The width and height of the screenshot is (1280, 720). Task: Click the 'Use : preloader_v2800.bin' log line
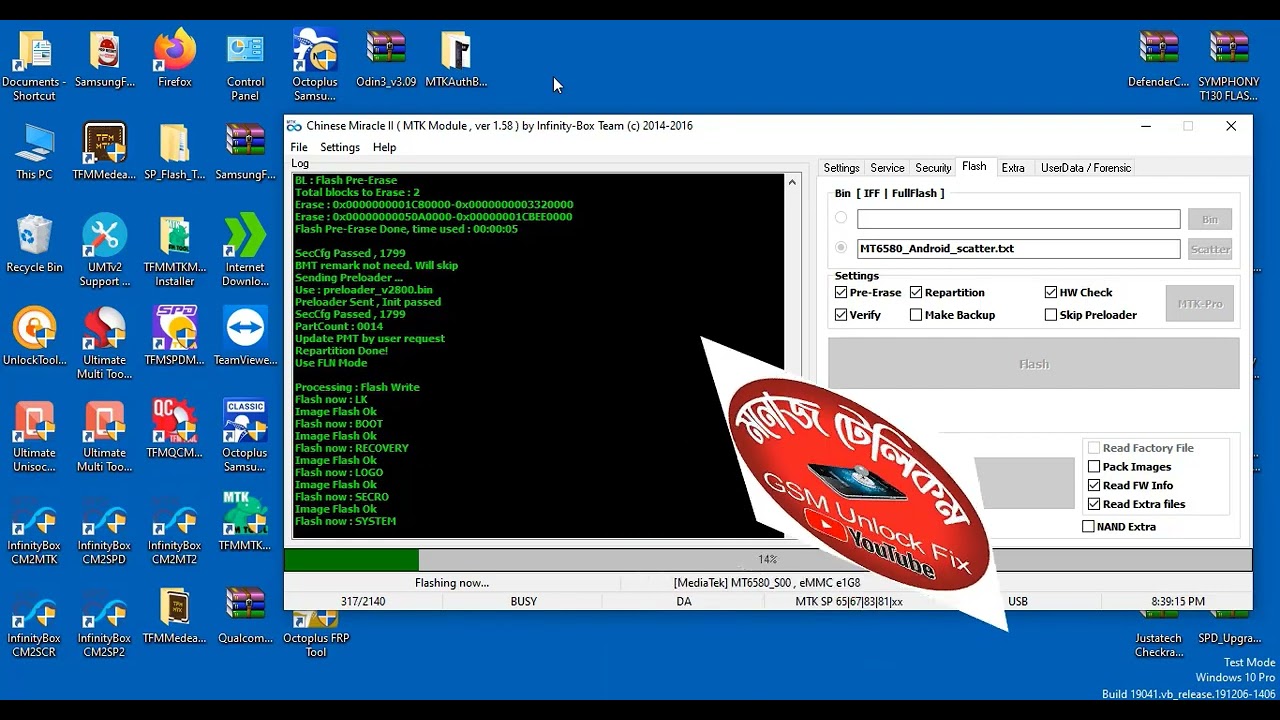tap(364, 290)
